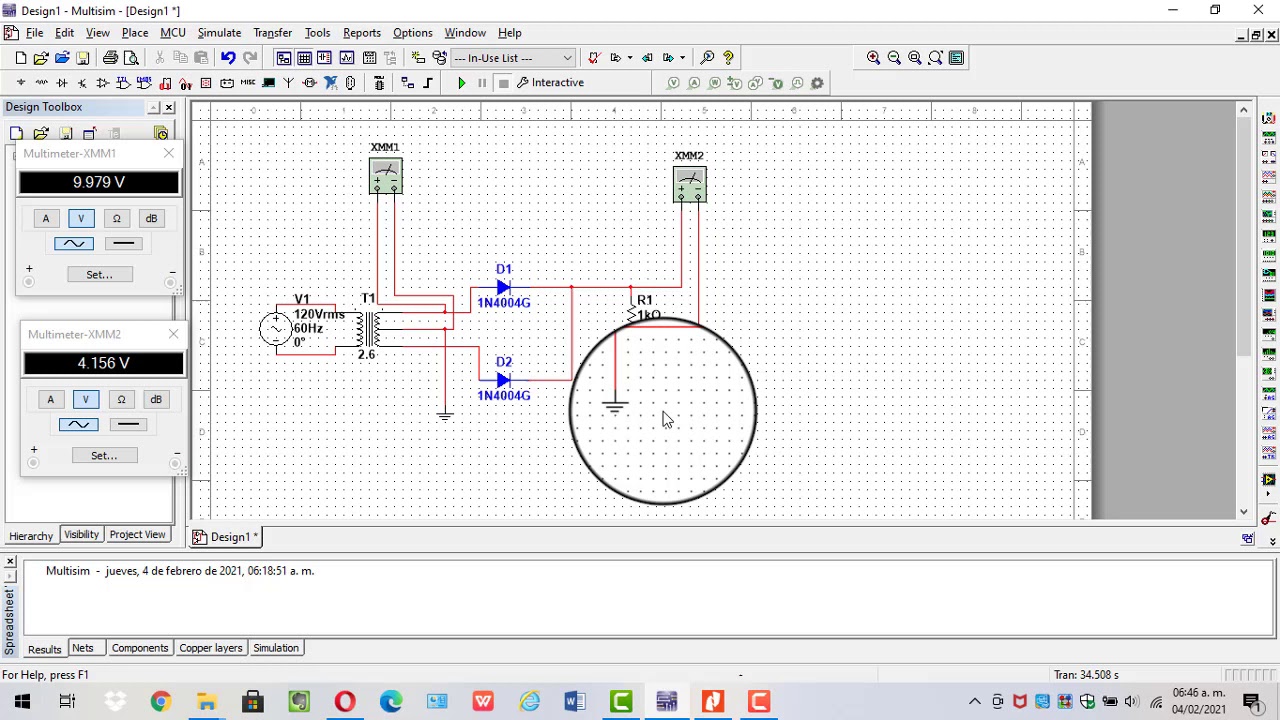The height and width of the screenshot is (720, 1280).
Task: Open the Simulate menu
Action: click(x=219, y=33)
